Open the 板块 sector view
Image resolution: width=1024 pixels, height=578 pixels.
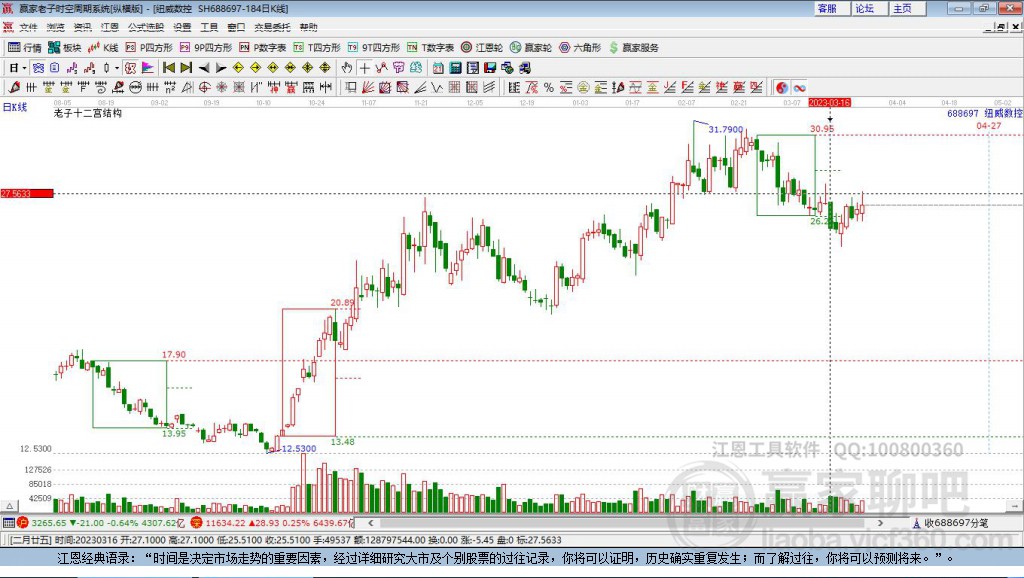(x=64, y=48)
